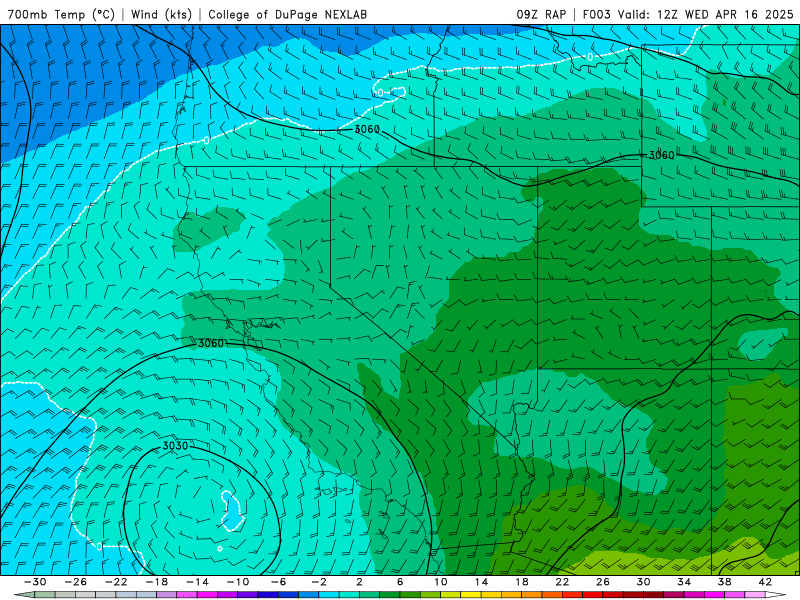Screen dimensions: 800x600
Task: Select the "09Z RAP" model run label
Action: click(x=541, y=14)
